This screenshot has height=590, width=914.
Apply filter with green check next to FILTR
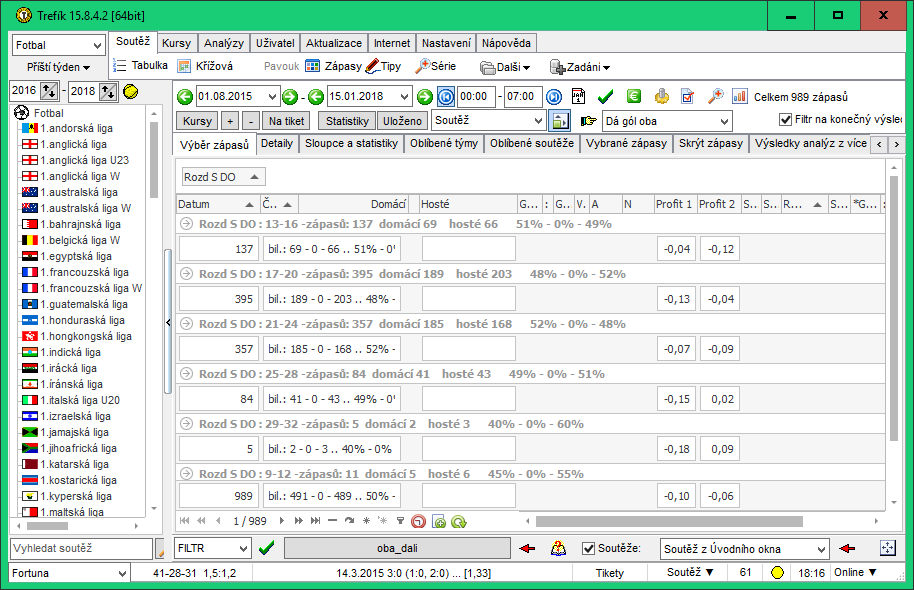[x=266, y=548]
